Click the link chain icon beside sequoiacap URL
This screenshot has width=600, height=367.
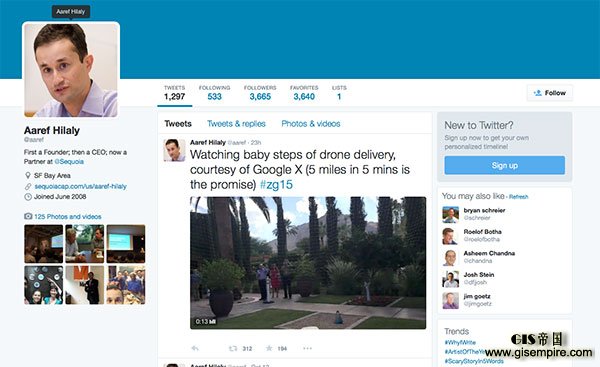click(x=28, y=186)
